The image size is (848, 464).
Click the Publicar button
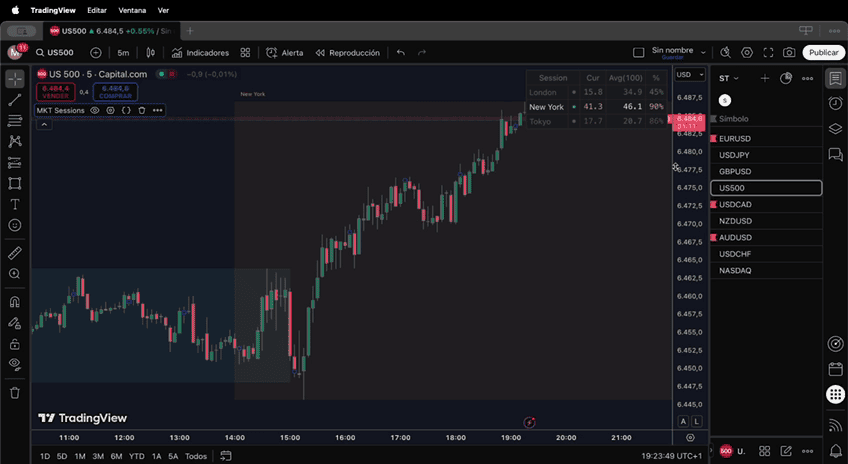pyautogui.click(x=823, y=53)
